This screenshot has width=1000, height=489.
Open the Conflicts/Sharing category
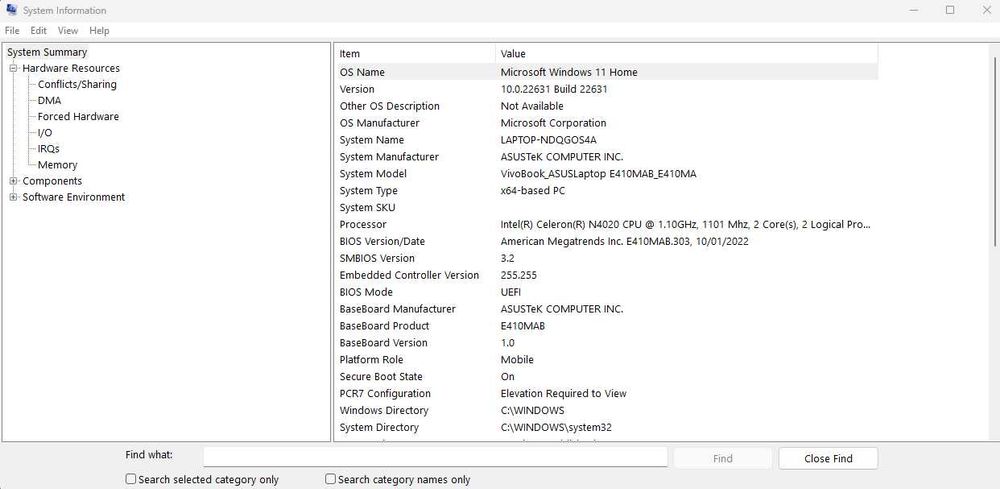77,84
